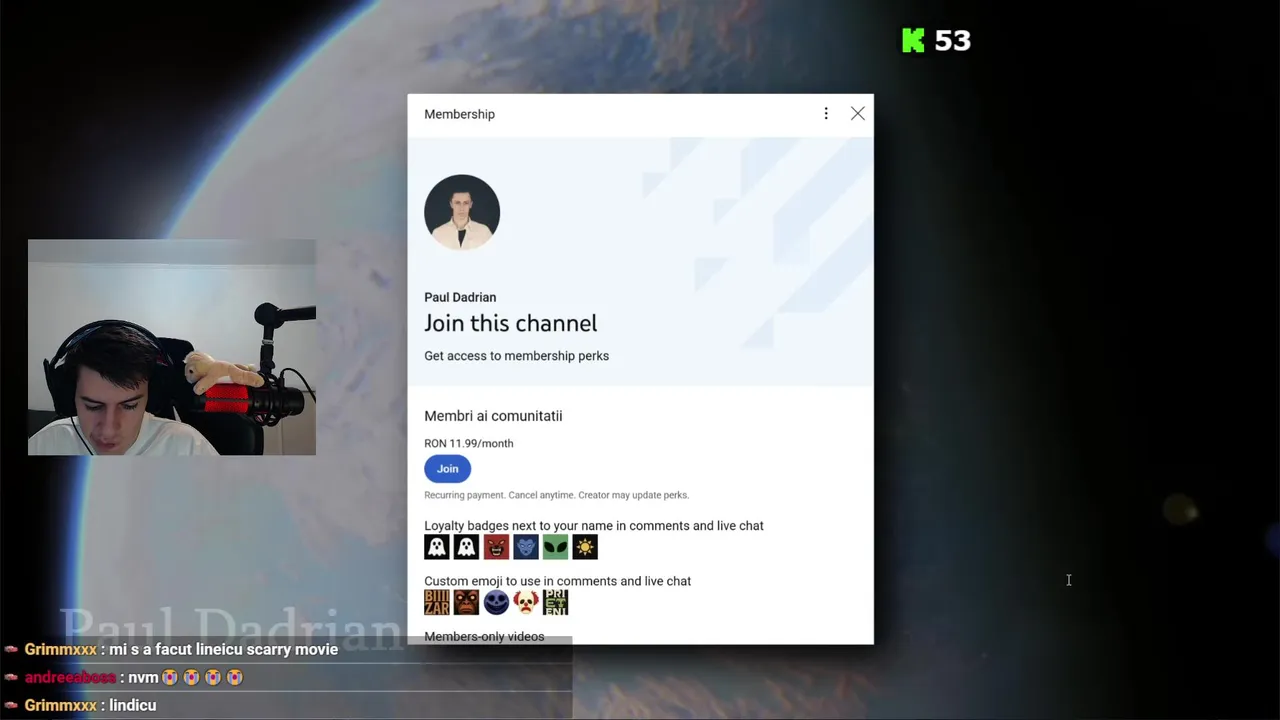Click andreeaboss username in chat
This screenshot has width=1280, height=720.
(x=70, y=678)
